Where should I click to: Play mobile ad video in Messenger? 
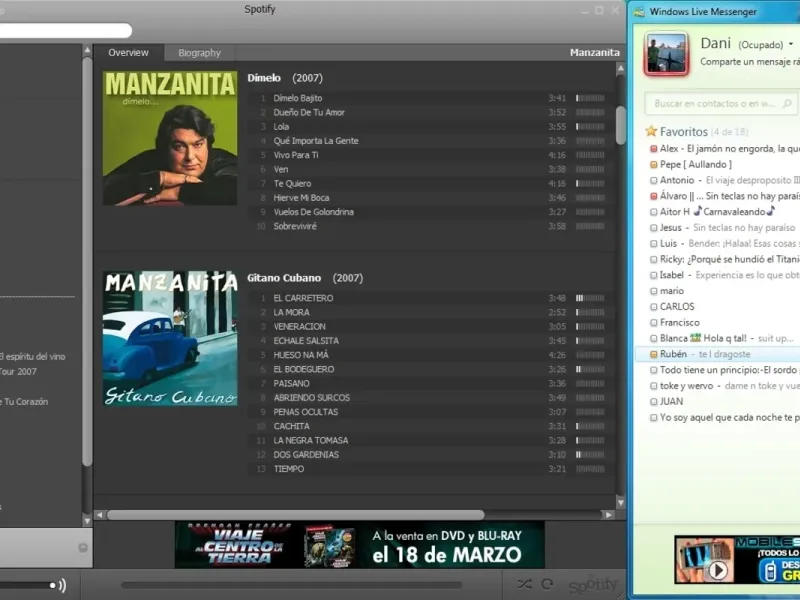point(718,569)
